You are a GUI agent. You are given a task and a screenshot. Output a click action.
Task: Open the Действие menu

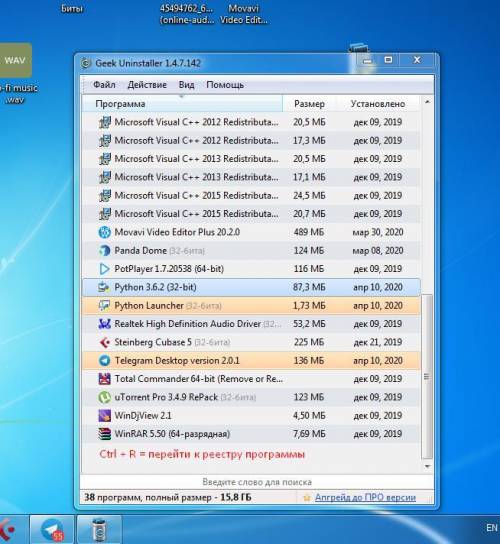147,85
